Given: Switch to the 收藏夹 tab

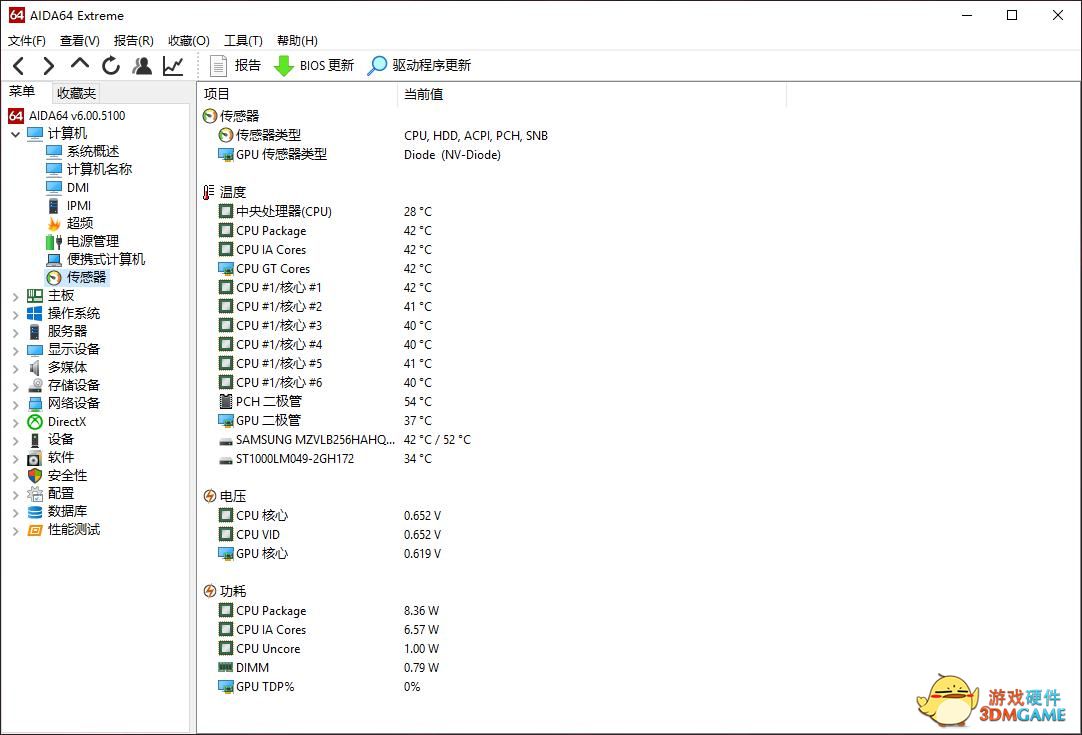Looking at the screenshot, I should (x=76, y=93).
